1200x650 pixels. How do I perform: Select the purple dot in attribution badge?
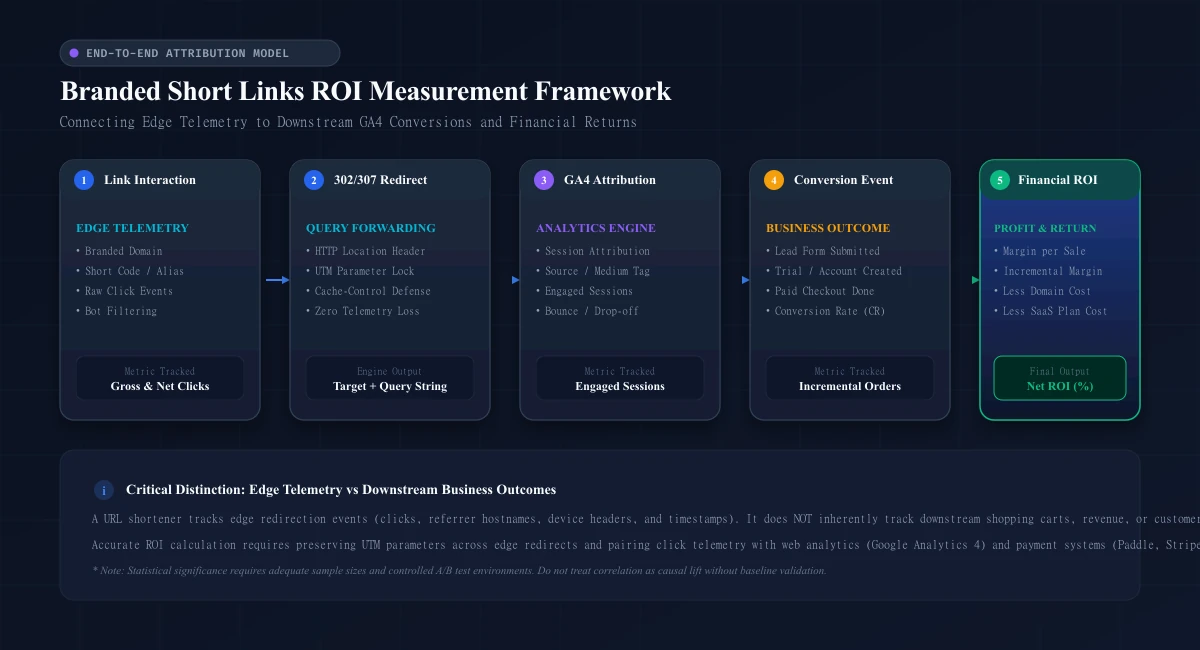pos(74,53)
